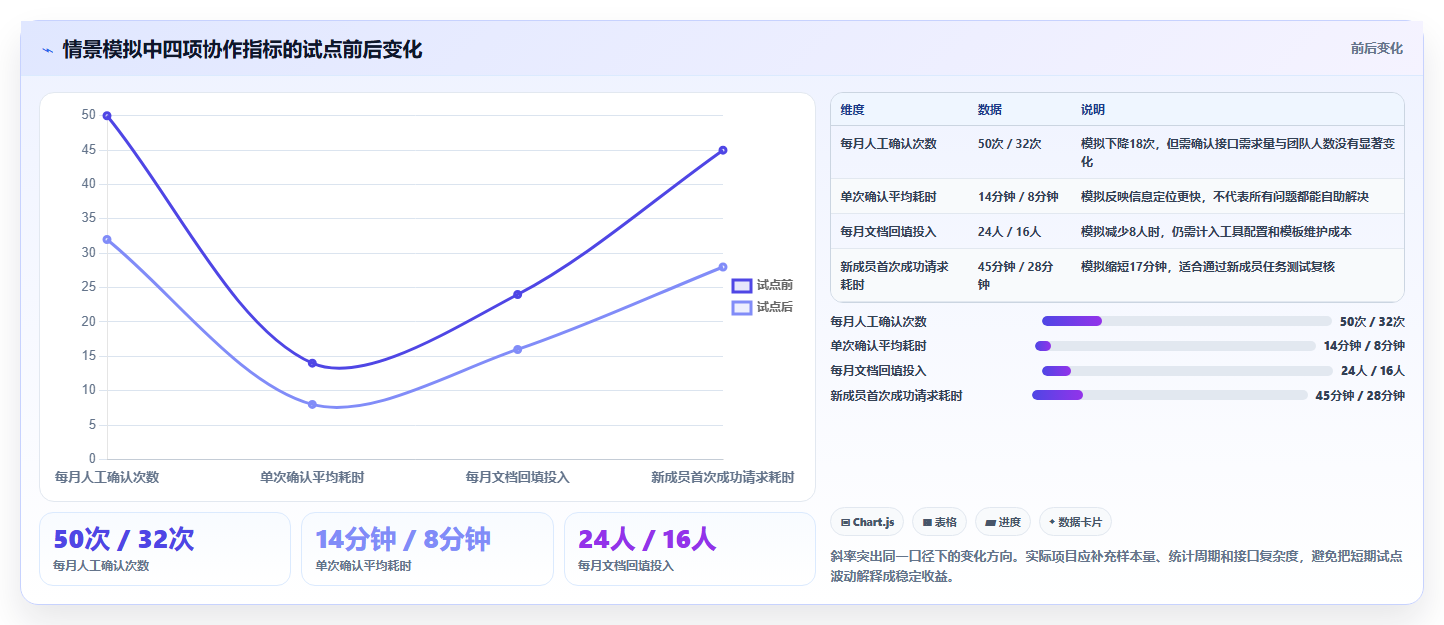The image size is (1444, 625).
Task: Click the 数据卡片 tag chip
Action: [x=1075, y=522]
